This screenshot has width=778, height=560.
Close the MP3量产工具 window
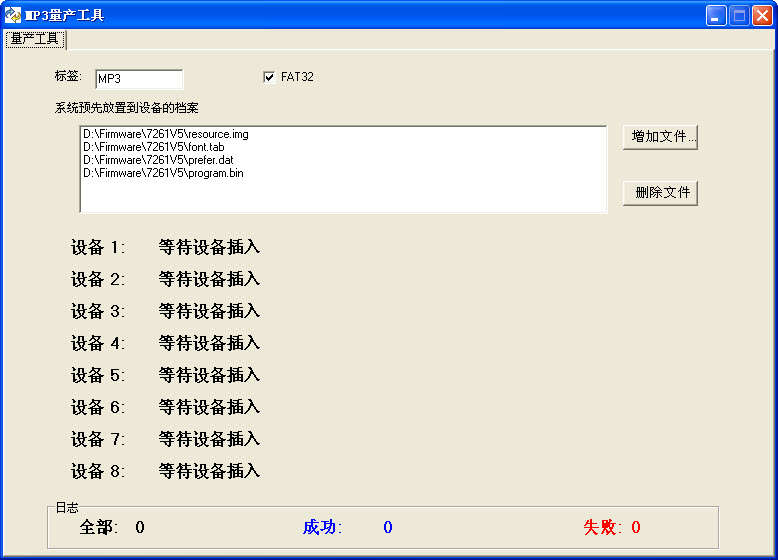[762, 15]
